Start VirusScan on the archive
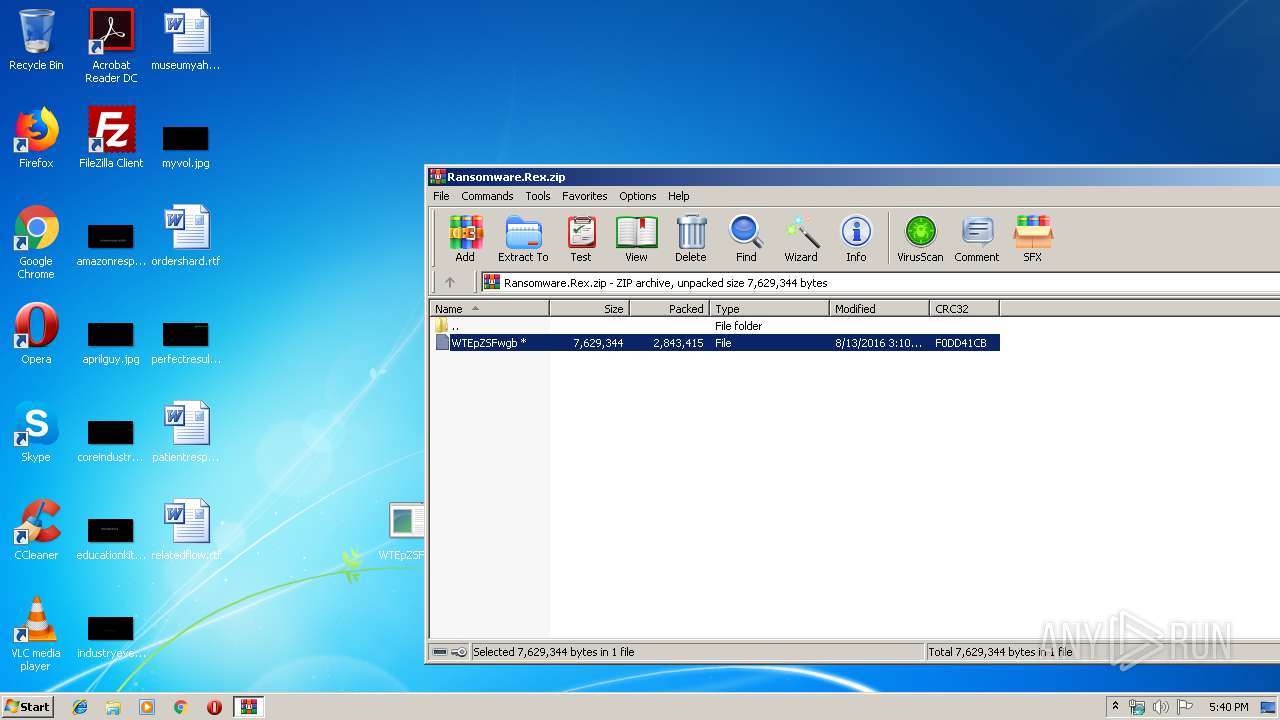The height and width of the screenshot is (720, 1280). [x=920, y=239]
